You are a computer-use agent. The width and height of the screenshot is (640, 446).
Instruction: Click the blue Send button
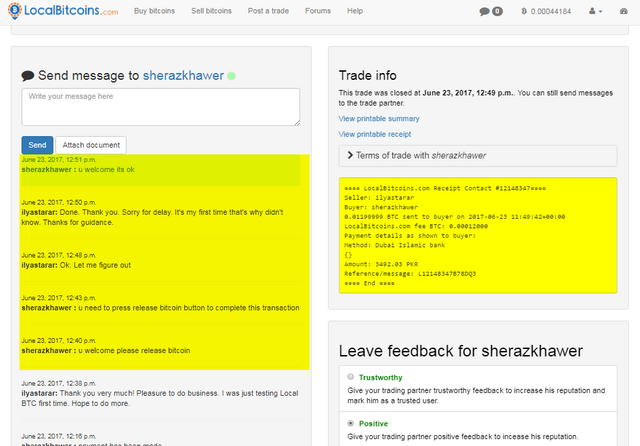pyautogui.click(x=37, y=145)
